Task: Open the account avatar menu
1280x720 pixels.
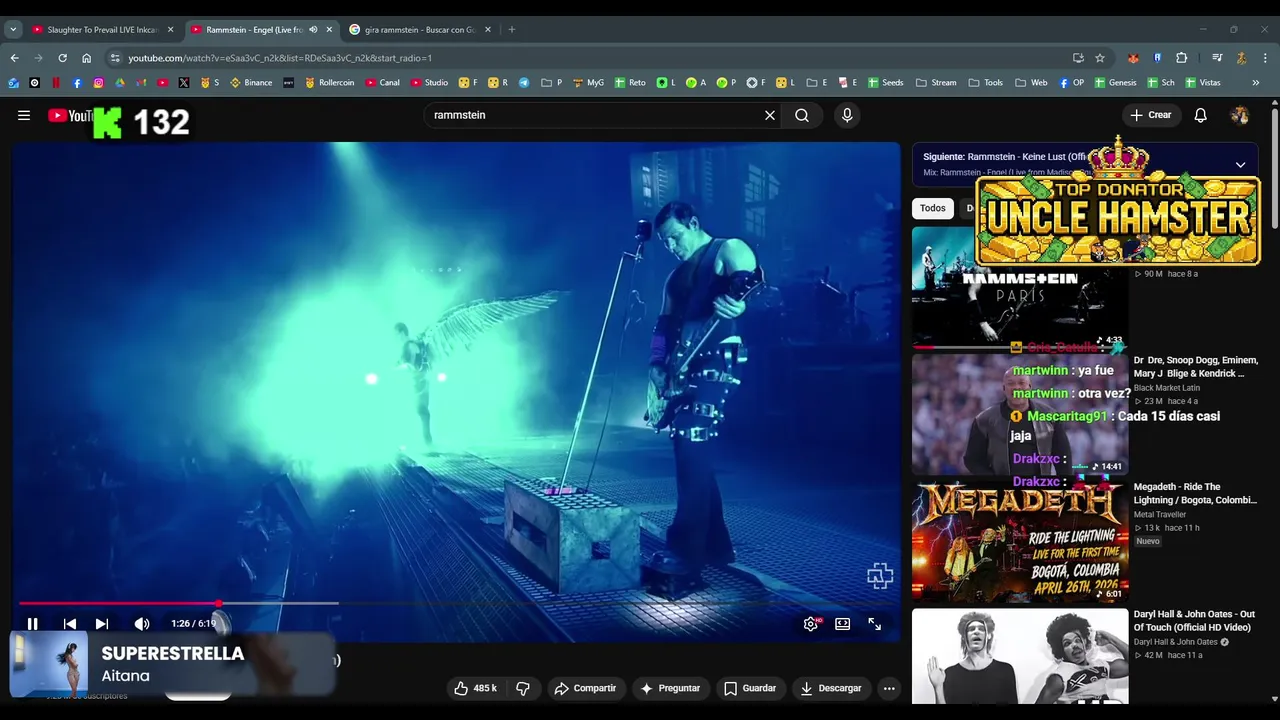Action: [x=1240, y=115]
